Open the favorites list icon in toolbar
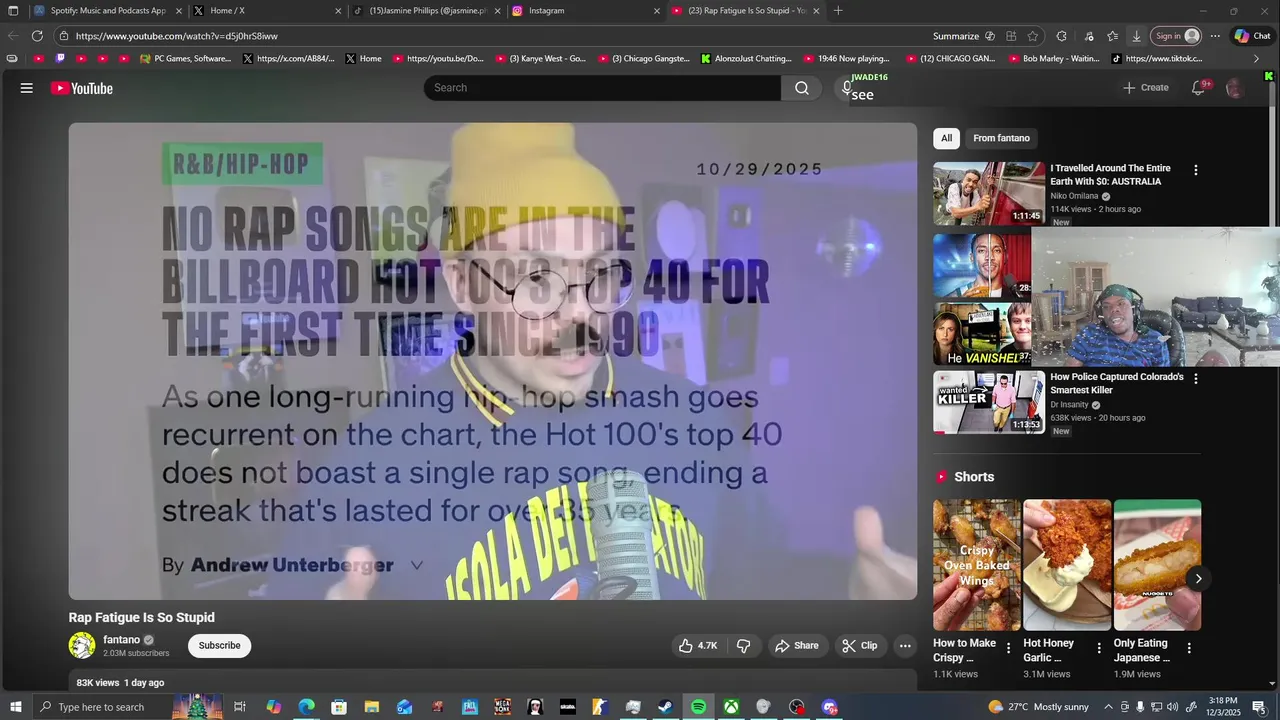1280x720 pixels. click(x=1112, y=36)
